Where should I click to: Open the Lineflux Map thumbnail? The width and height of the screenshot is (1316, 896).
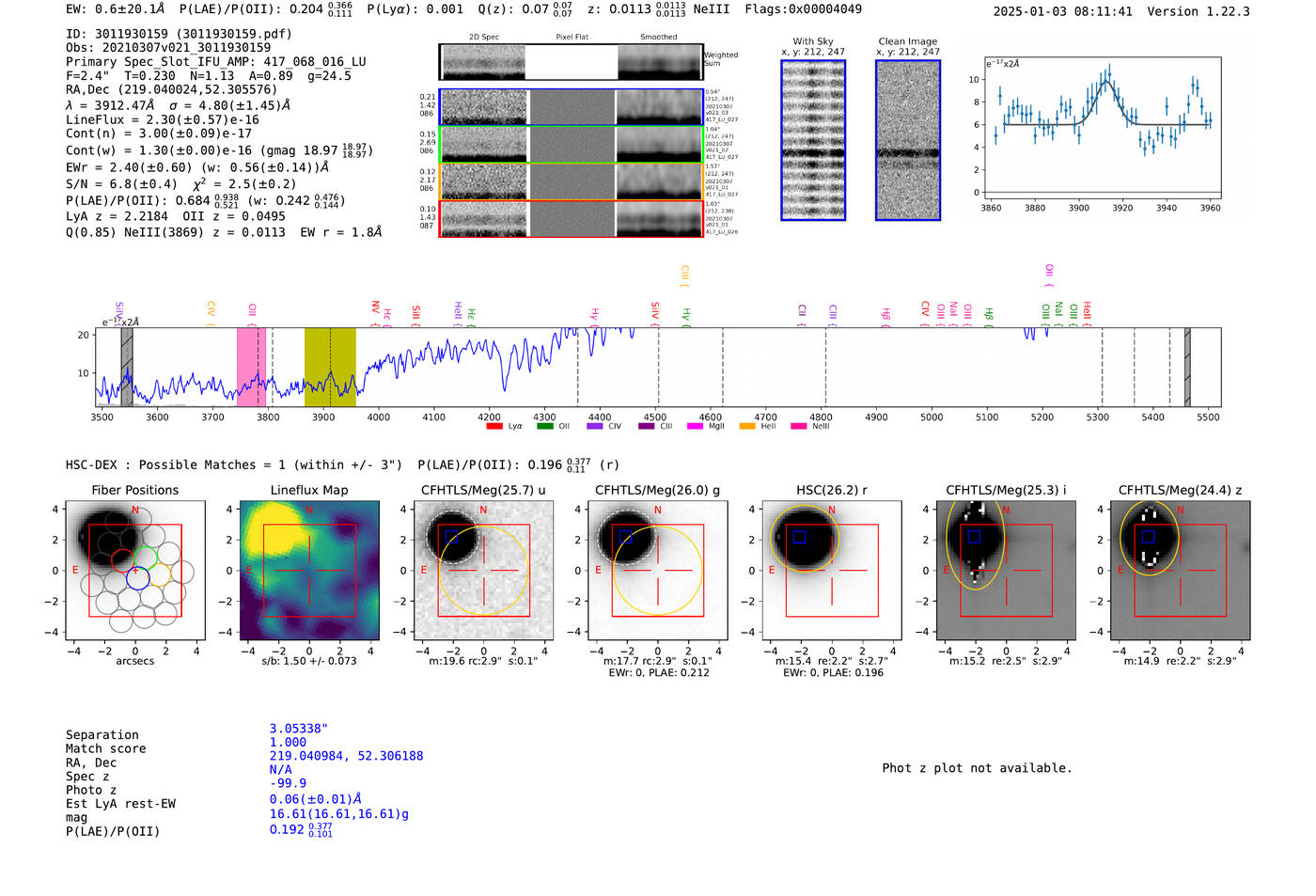309,571
